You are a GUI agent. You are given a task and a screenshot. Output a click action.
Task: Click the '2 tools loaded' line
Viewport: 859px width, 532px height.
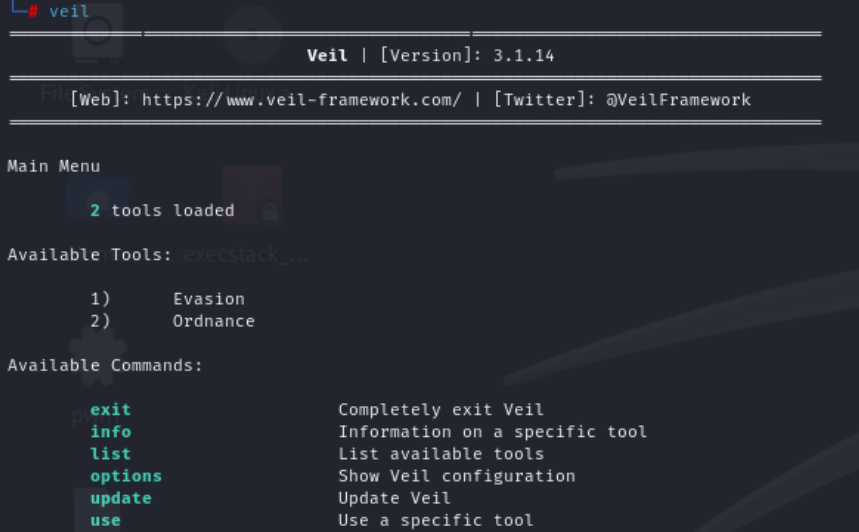[162, 210]
